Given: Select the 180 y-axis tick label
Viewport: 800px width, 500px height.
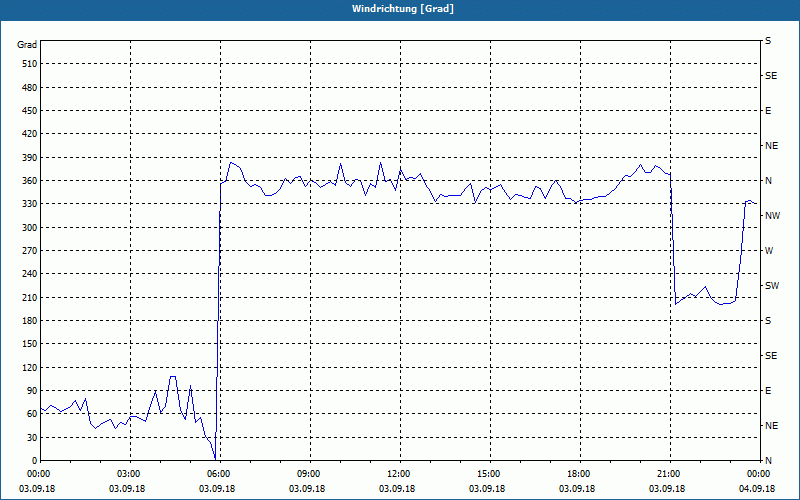Looking at the screenshot, I should click(30, 321).
